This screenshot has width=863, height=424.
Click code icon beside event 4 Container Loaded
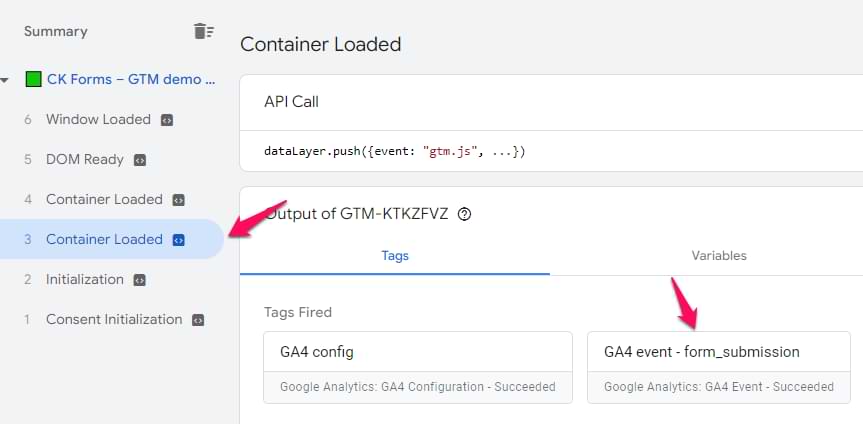click(x=179, y=200)
